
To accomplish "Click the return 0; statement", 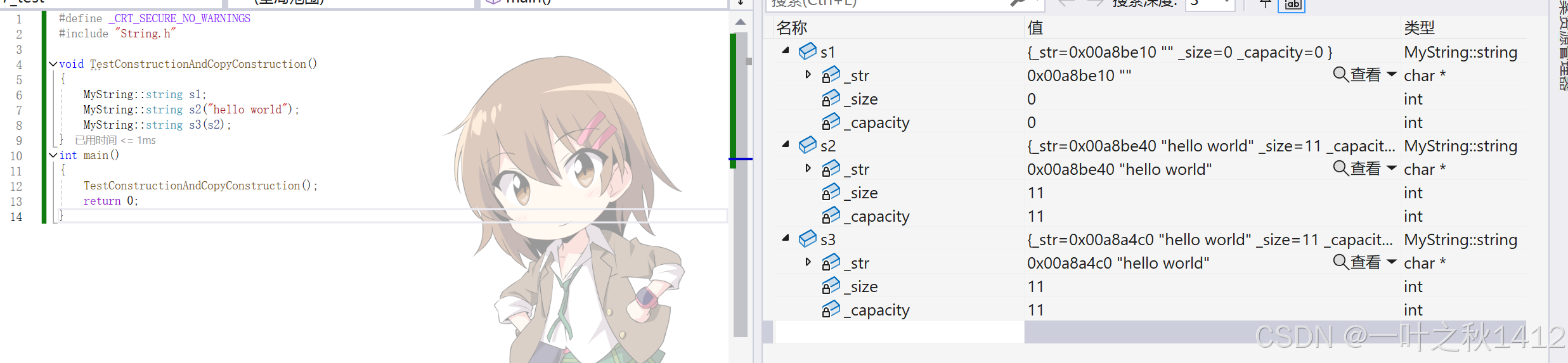I will tap(110, 201).
